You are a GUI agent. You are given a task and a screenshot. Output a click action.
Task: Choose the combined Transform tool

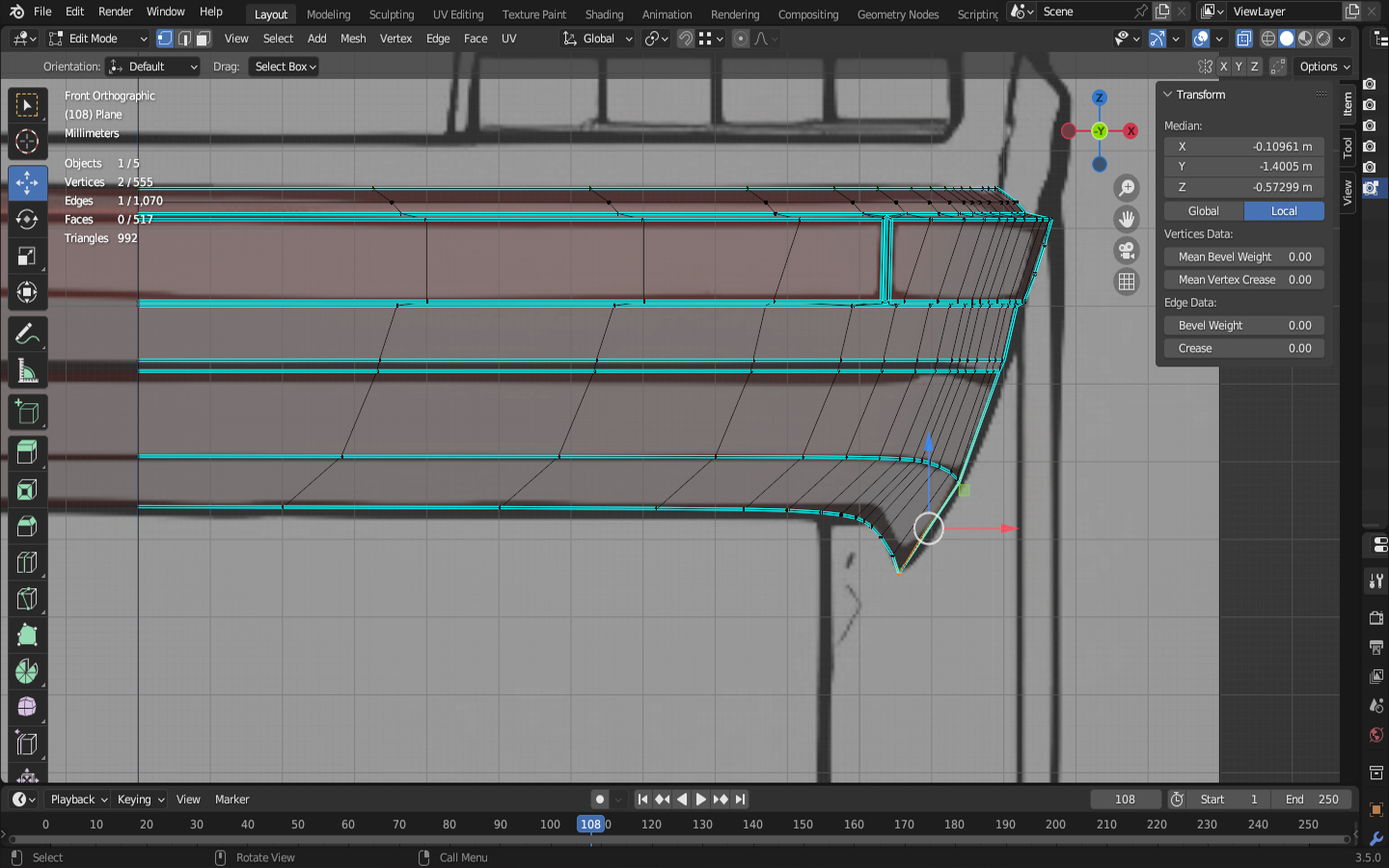point(27,292)
